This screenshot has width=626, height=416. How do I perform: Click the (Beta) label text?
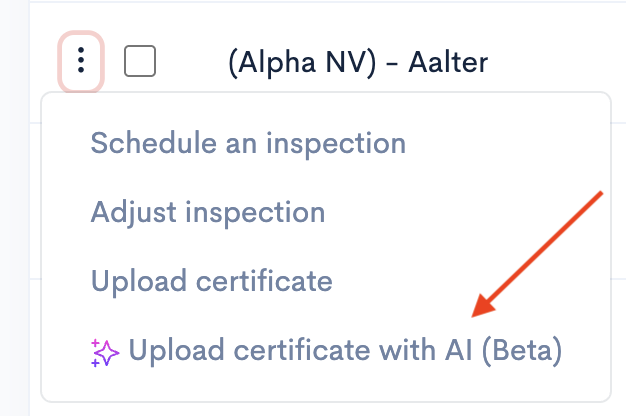[522, 351]
